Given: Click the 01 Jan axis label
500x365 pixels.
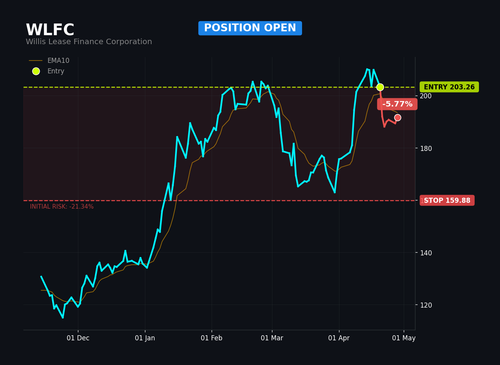Looking at the screenshot, I should tap(145, 338).
